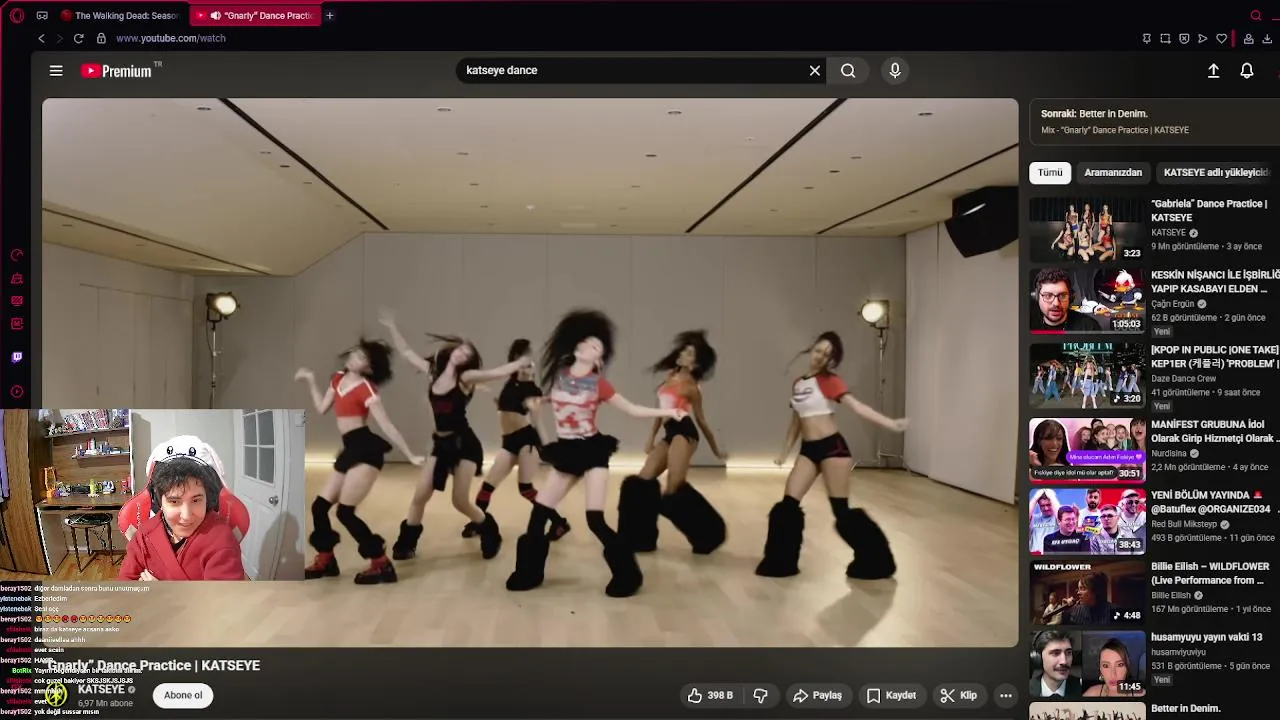Open "Gabriela" Dance Practice video thumbnail
Viewport: 1280px width, 720px height.
[x=1087, y=229]
